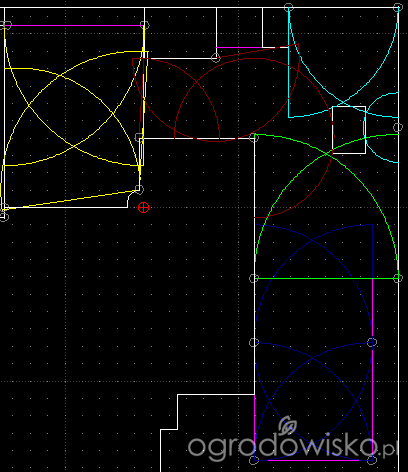The image size is (408, 472).
Task: Open the ogrodowisko.pl watermark link
Action: 293,440
